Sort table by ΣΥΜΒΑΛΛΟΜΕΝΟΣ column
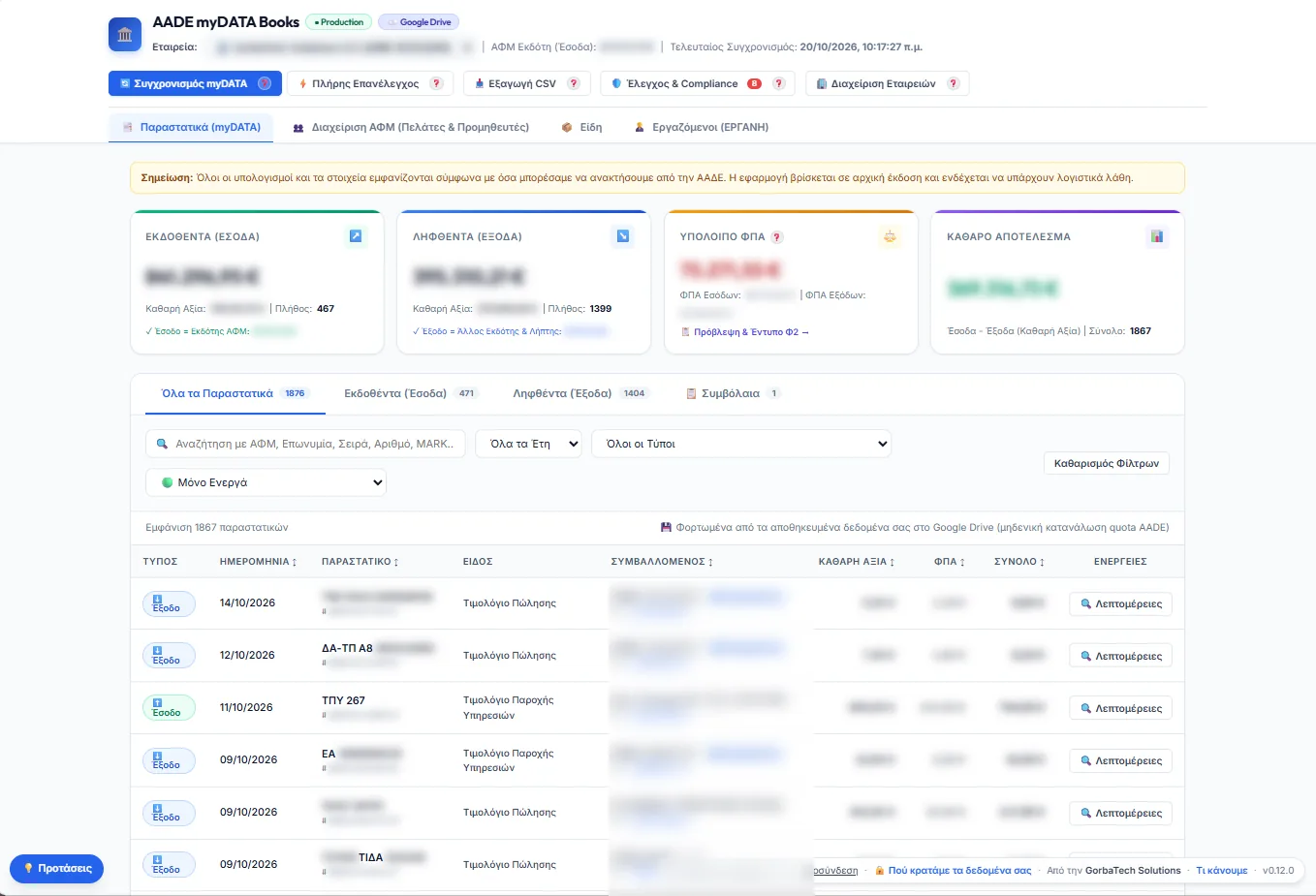Viewport: 1316px width, 896px height. point(662,562)
